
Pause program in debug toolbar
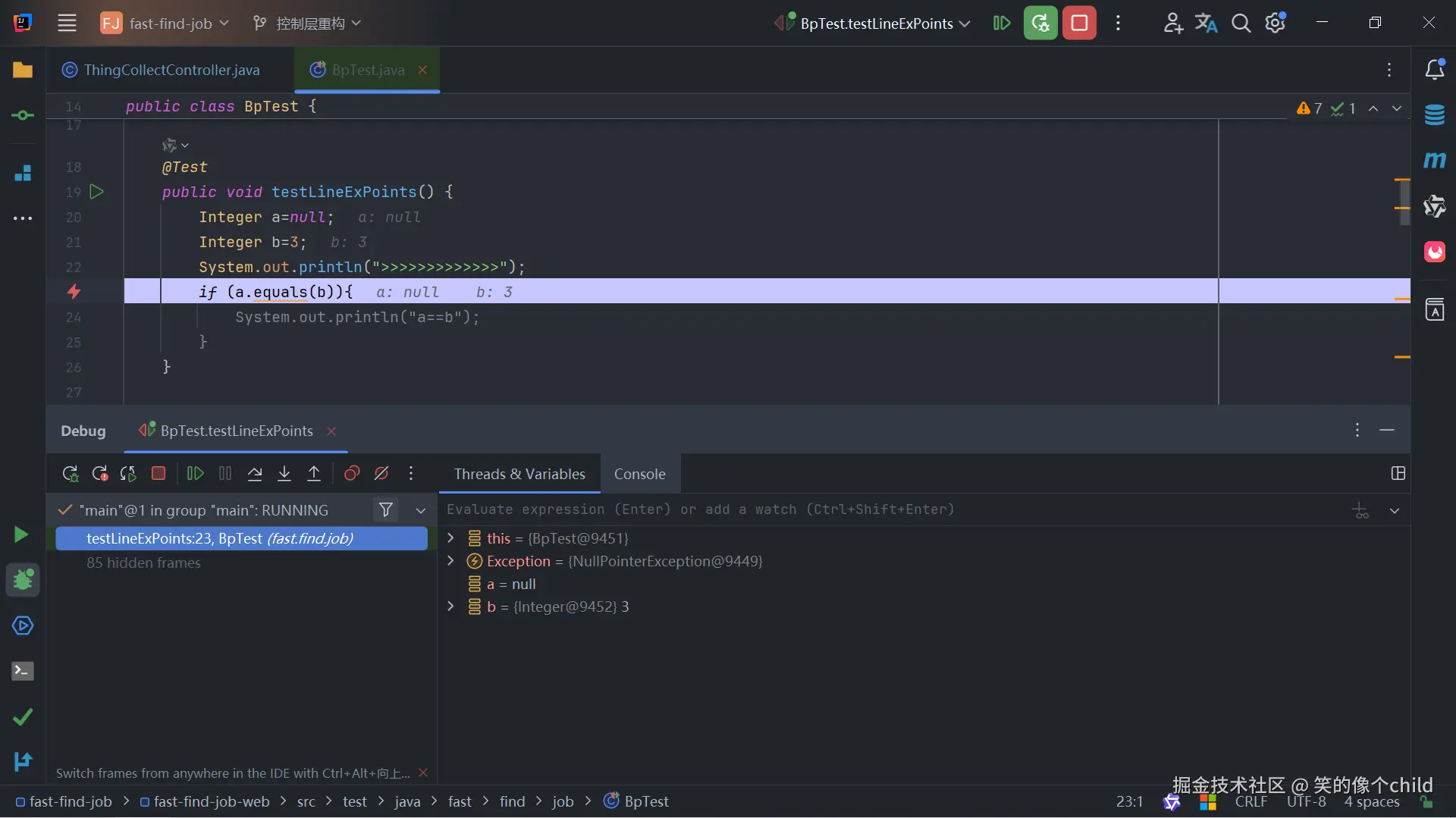click(x=225, y=474)
